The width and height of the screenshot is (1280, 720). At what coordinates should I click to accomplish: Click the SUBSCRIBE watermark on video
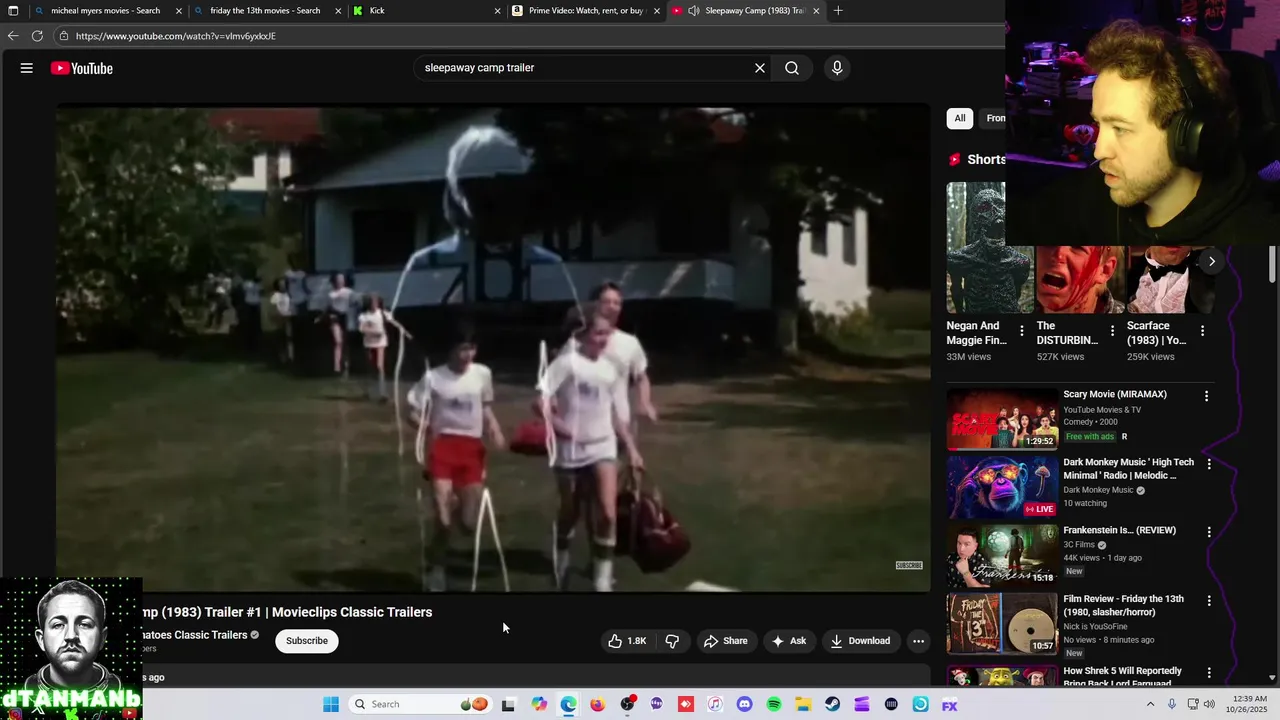point(909,565)
